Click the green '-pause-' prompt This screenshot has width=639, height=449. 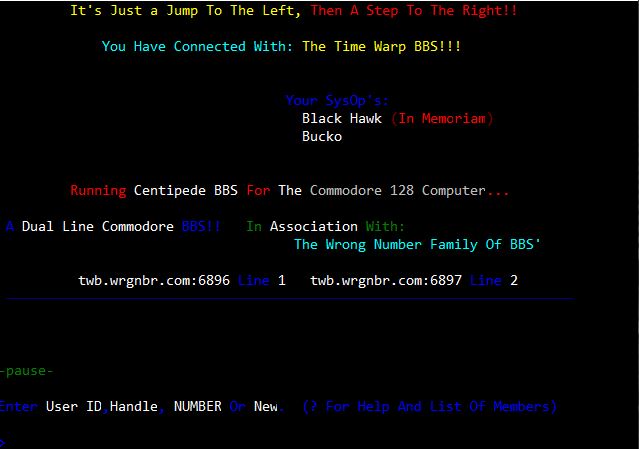[26, 371]
